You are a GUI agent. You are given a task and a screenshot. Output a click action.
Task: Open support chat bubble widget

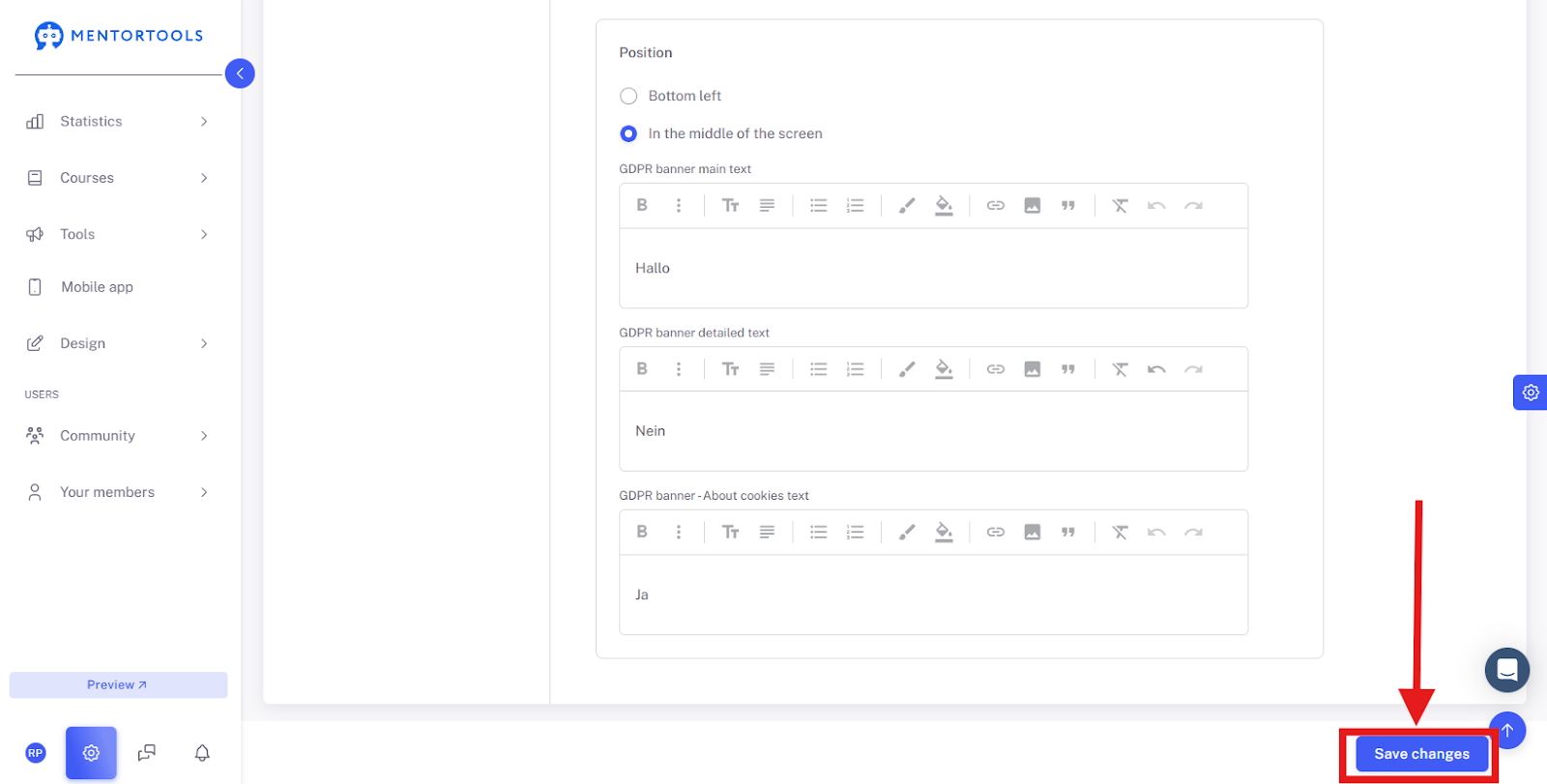click(1506, 670)
